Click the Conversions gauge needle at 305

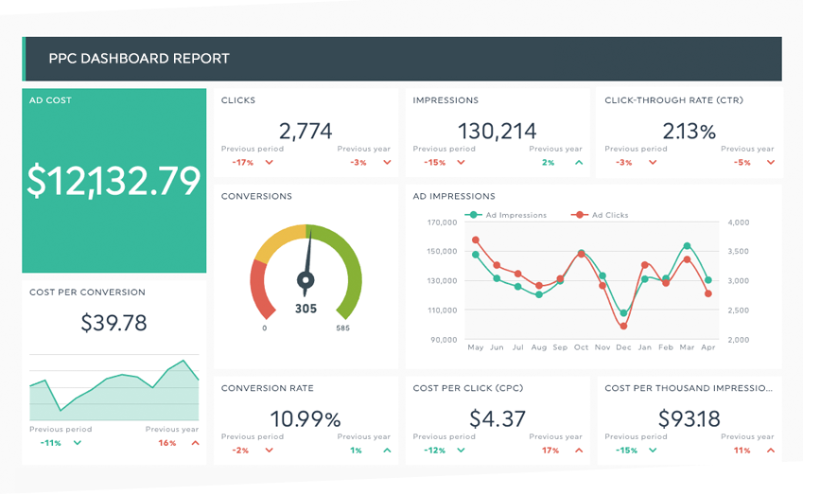[306, 258]
